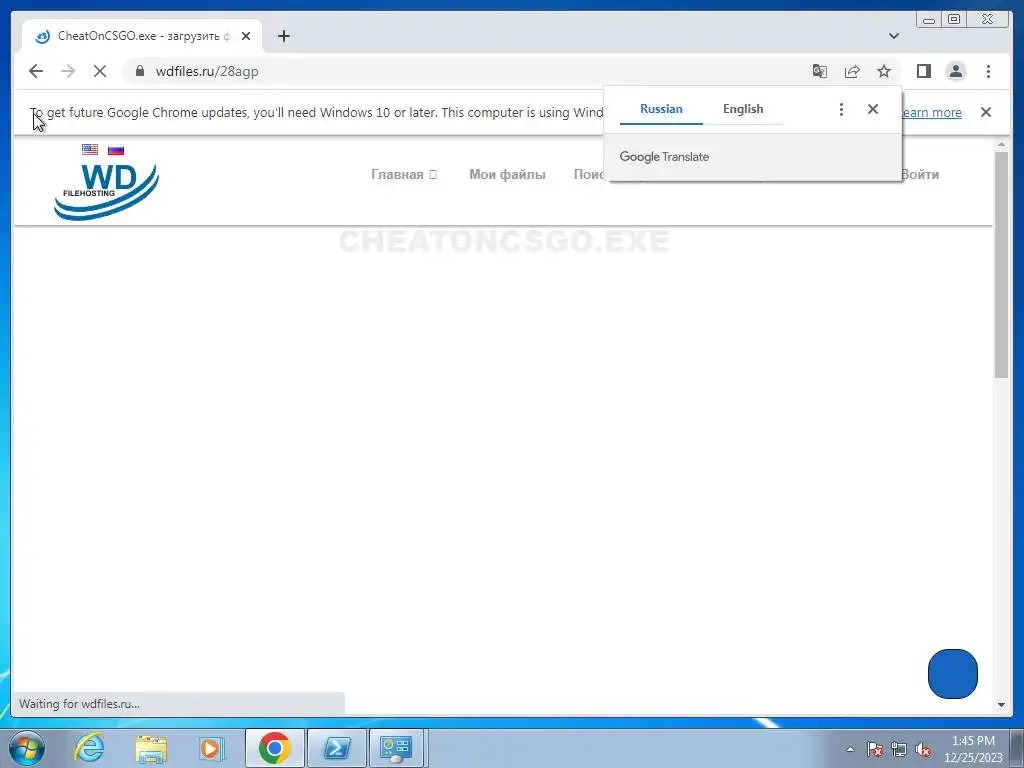Open Action Center flag icon
The image size is (1024, 768).
(x=875, y=749)
